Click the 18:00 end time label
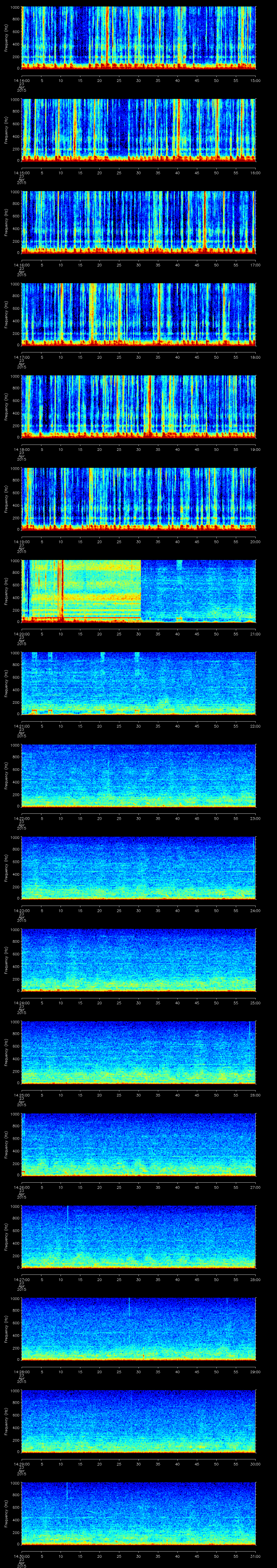Image resolution: width=277 pixels, height=1568 pixels. tap(255, 357)
